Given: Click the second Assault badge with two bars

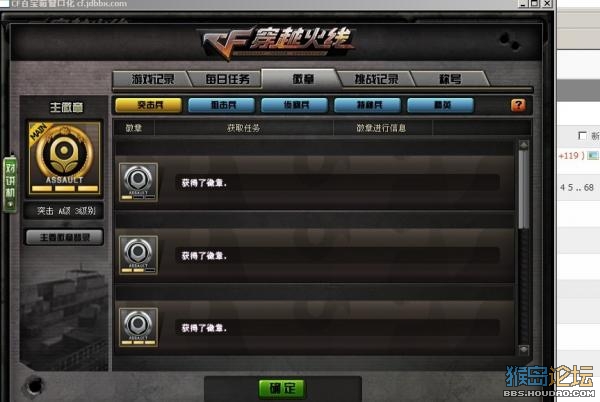Looking at the screenshot, I should coord(138,255).
